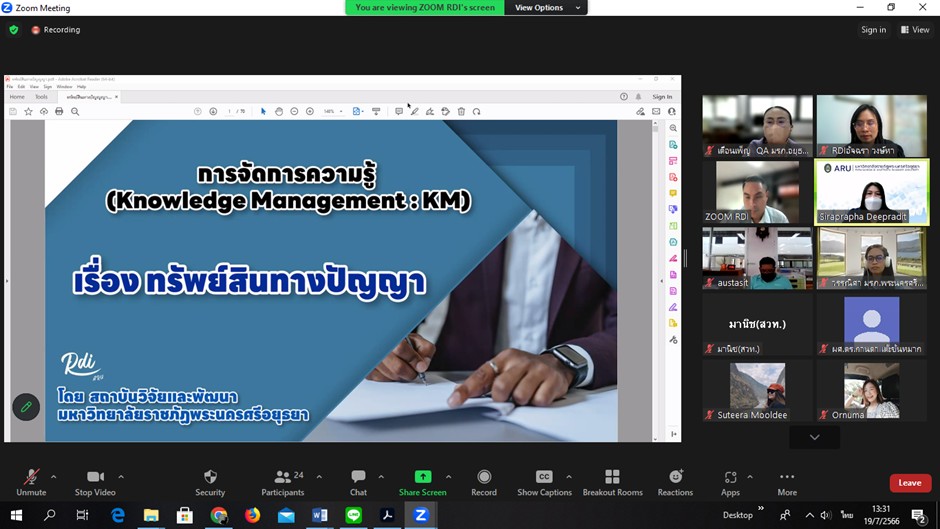This screenshot has width=940, height=529.
Task: Expand arrow beside Chat
Action: click(381, 477)
